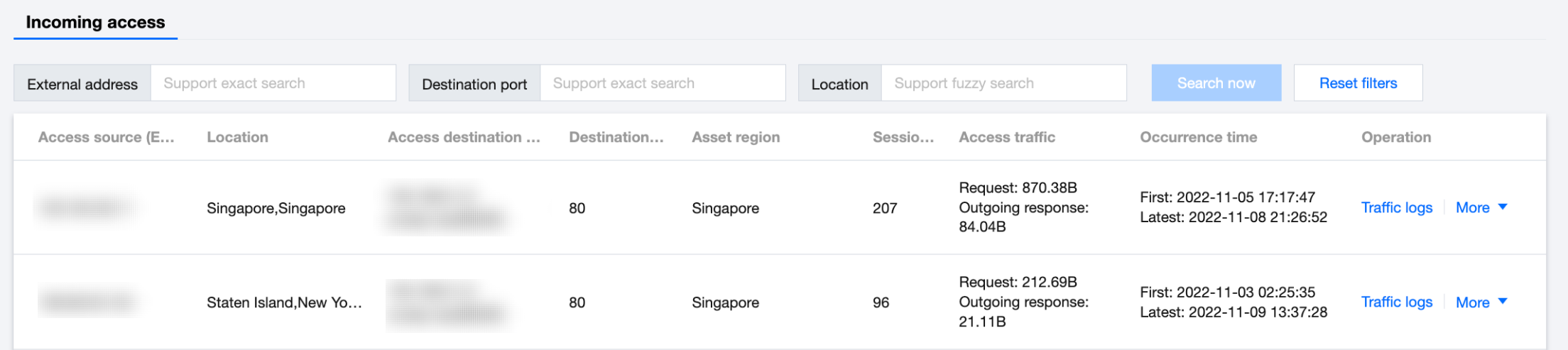Screen dimensions: 1568x350
Task: Open Traffic logs for the Staten Island row
Action: point(1396,302)
